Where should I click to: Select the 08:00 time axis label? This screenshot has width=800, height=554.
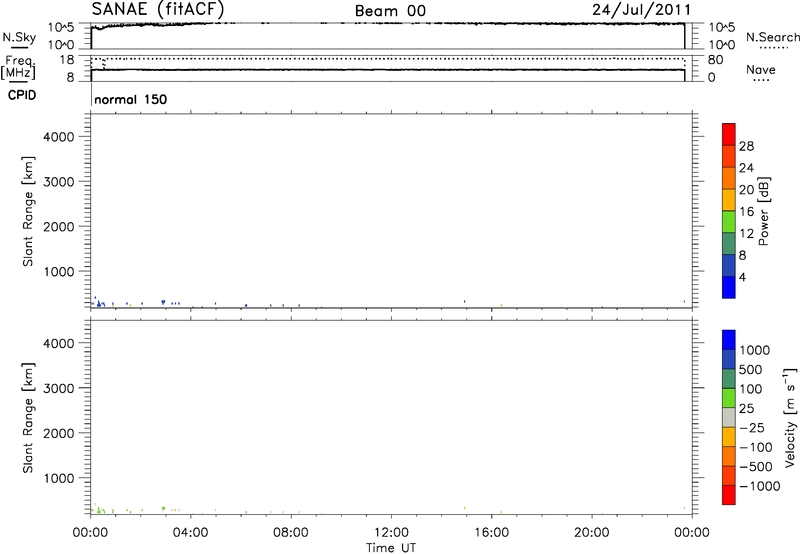click(x=291, y=533)
